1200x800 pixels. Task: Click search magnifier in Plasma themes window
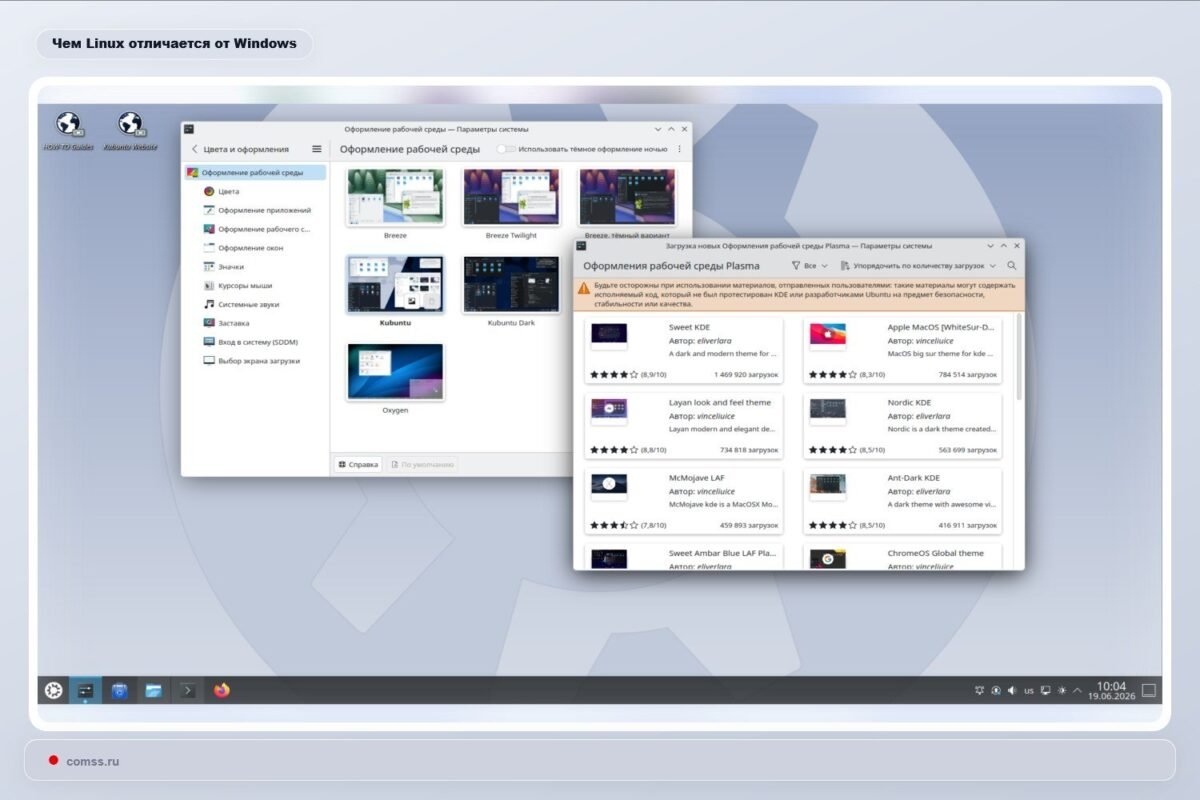[1011, 266]
